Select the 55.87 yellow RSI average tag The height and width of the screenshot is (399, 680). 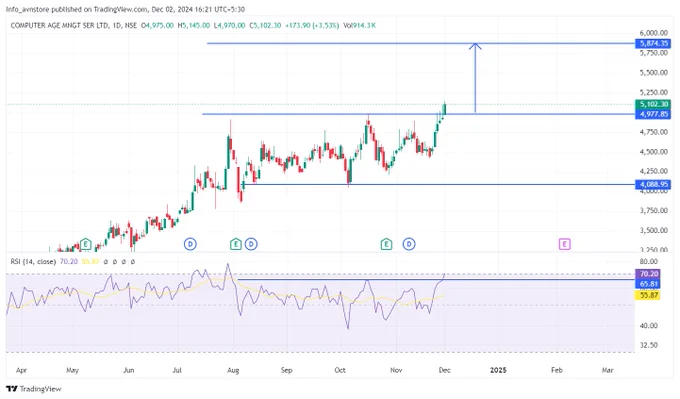(x=648, y=295)
